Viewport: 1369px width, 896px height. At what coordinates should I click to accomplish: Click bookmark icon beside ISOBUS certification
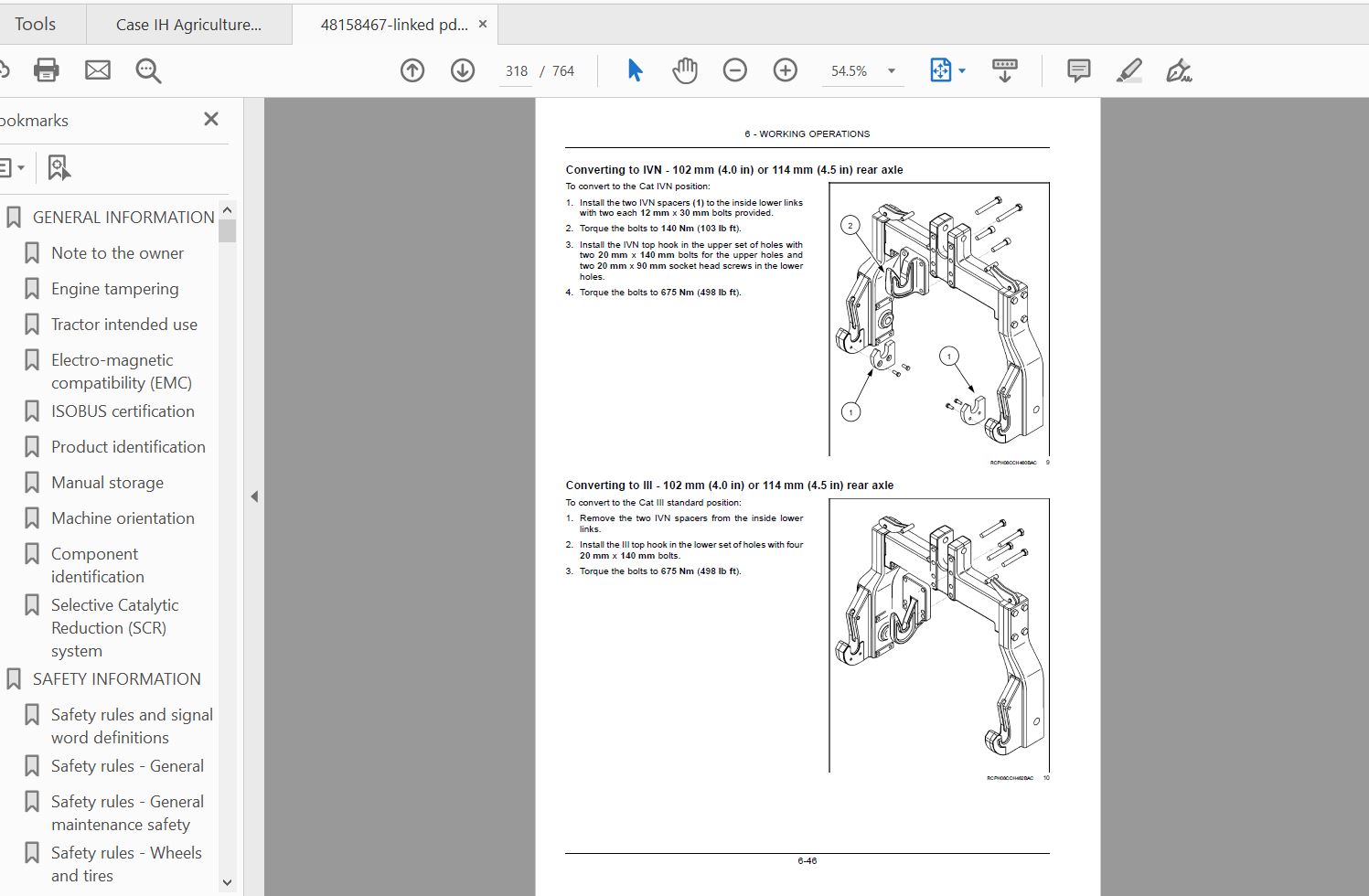(32, 411)
